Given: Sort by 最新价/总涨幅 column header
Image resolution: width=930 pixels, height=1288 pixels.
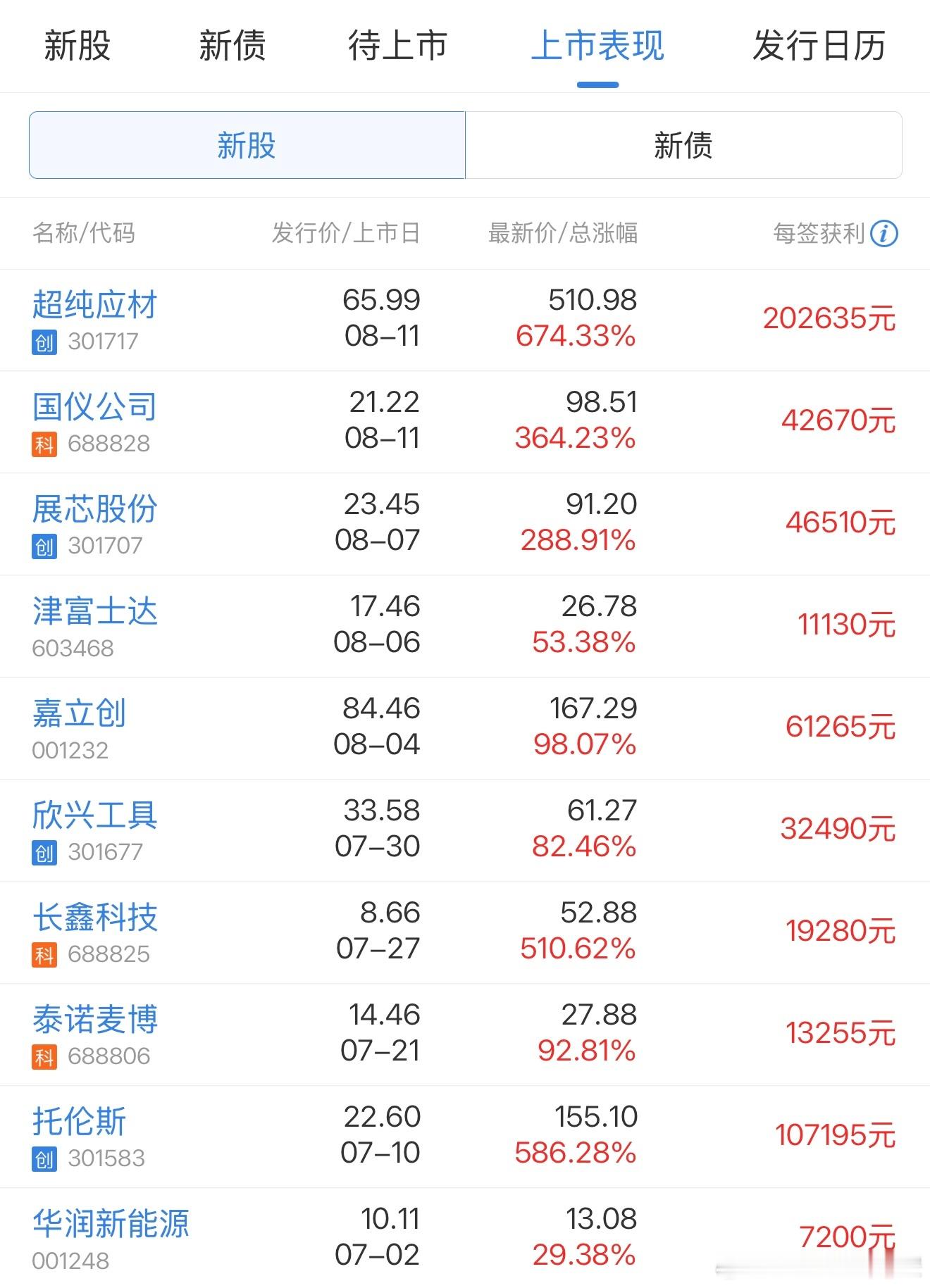Looking at the screenshot, I should (x=563, y=233).
